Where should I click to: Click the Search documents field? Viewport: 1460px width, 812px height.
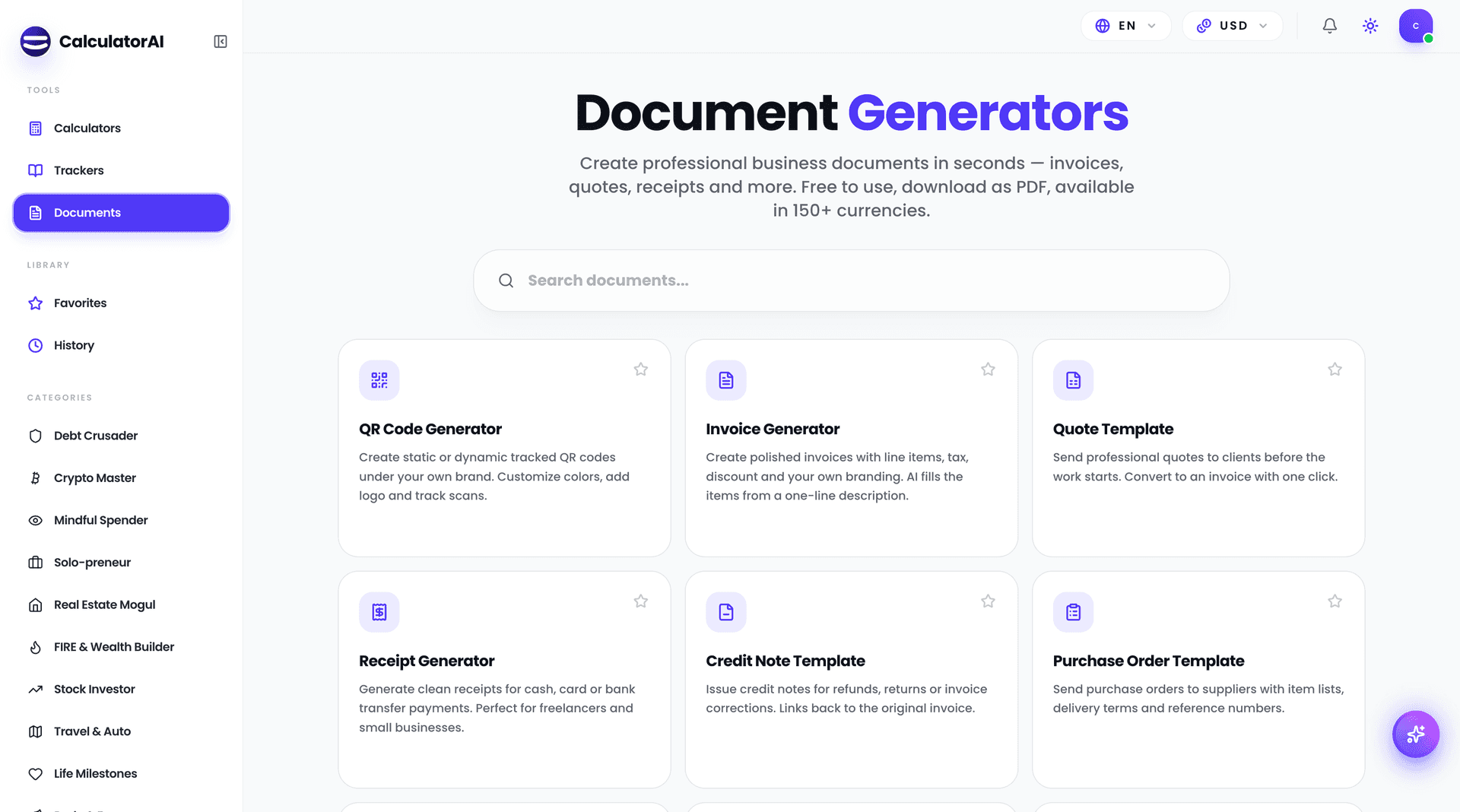coord(851,281)
